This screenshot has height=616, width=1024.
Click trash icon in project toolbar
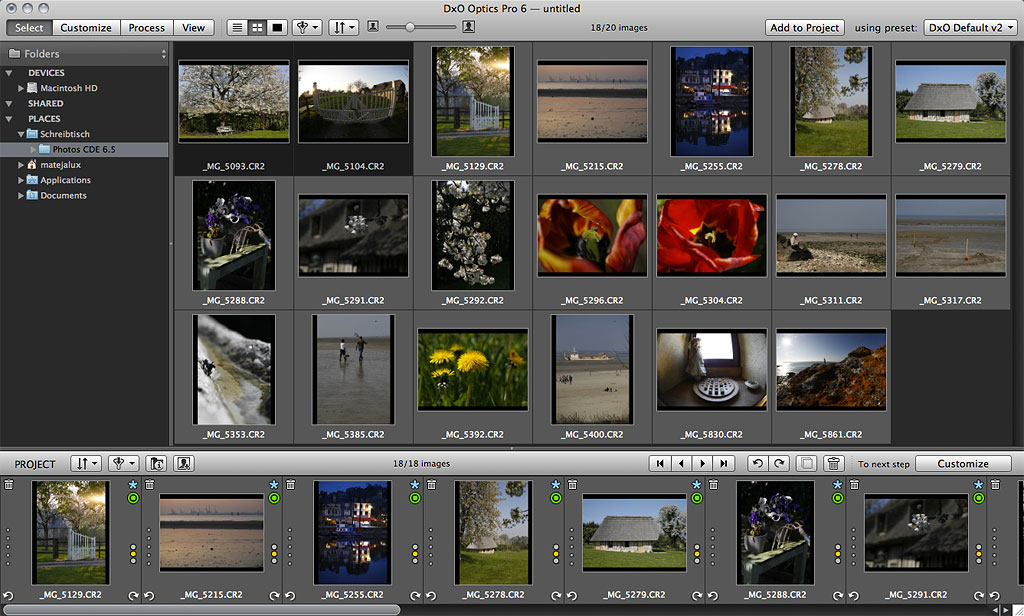832,464
